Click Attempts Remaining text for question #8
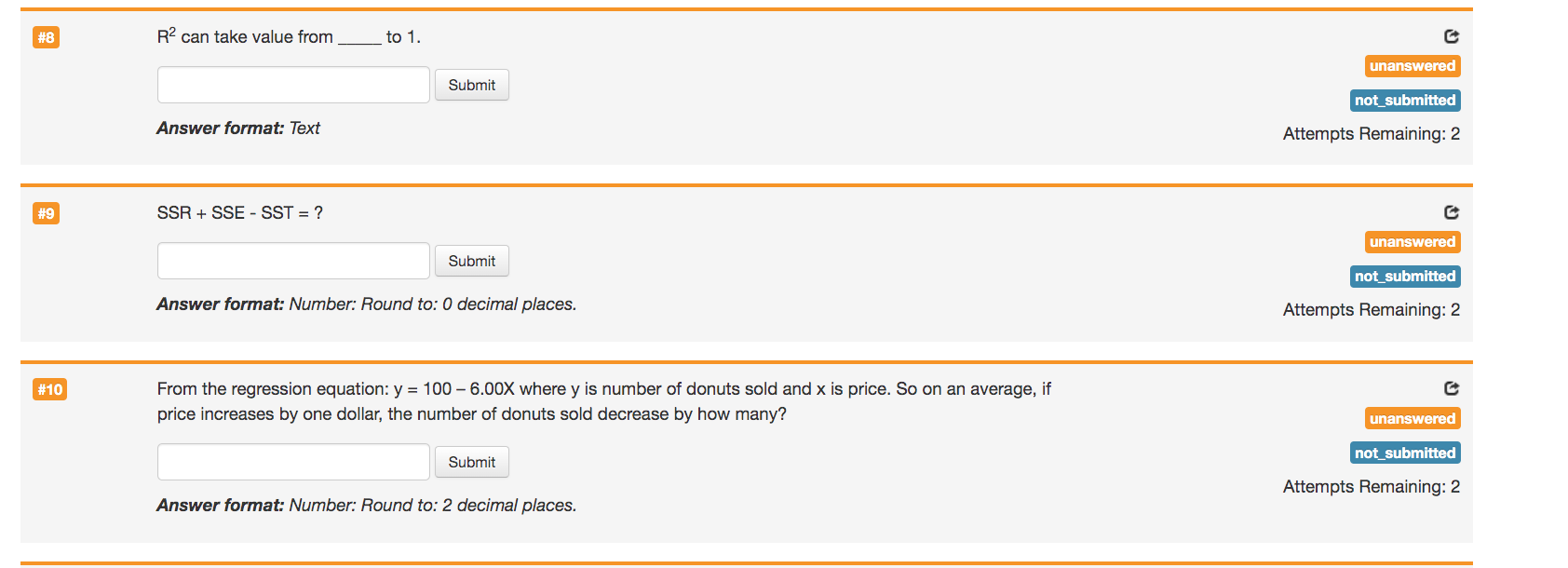Viewport: 1568px width, 568px height. [1370, 133]
